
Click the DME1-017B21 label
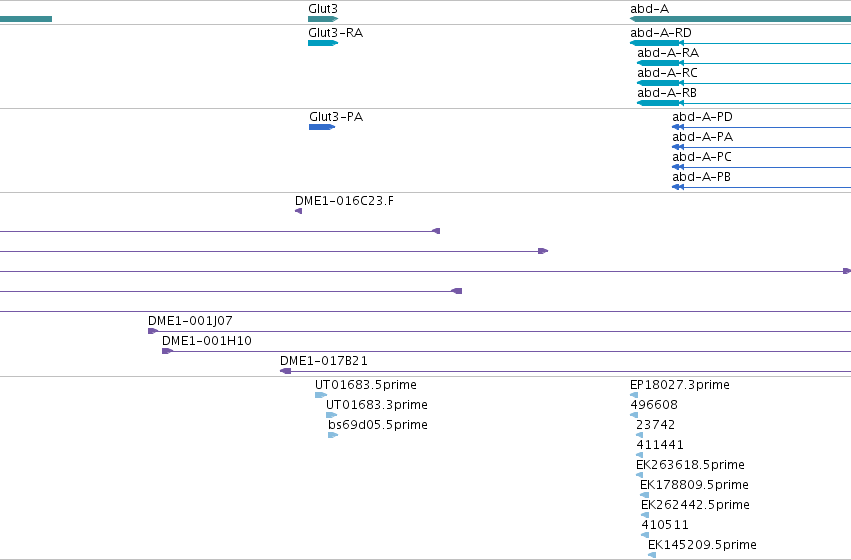click(x=323, y=361)
